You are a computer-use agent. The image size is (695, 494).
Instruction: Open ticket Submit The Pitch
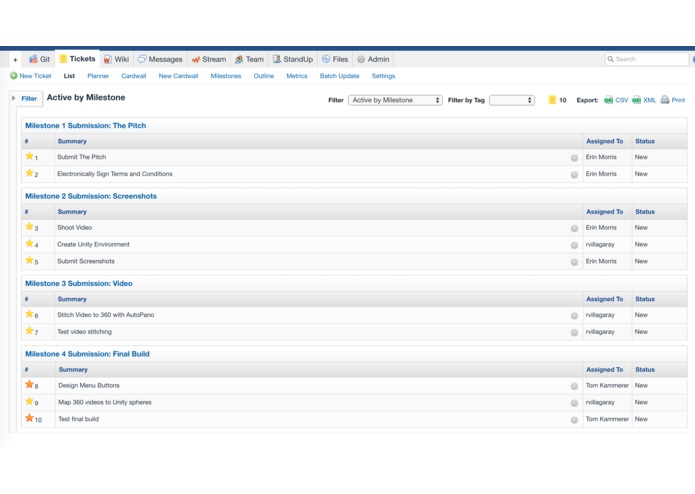(x=82, y=157)
